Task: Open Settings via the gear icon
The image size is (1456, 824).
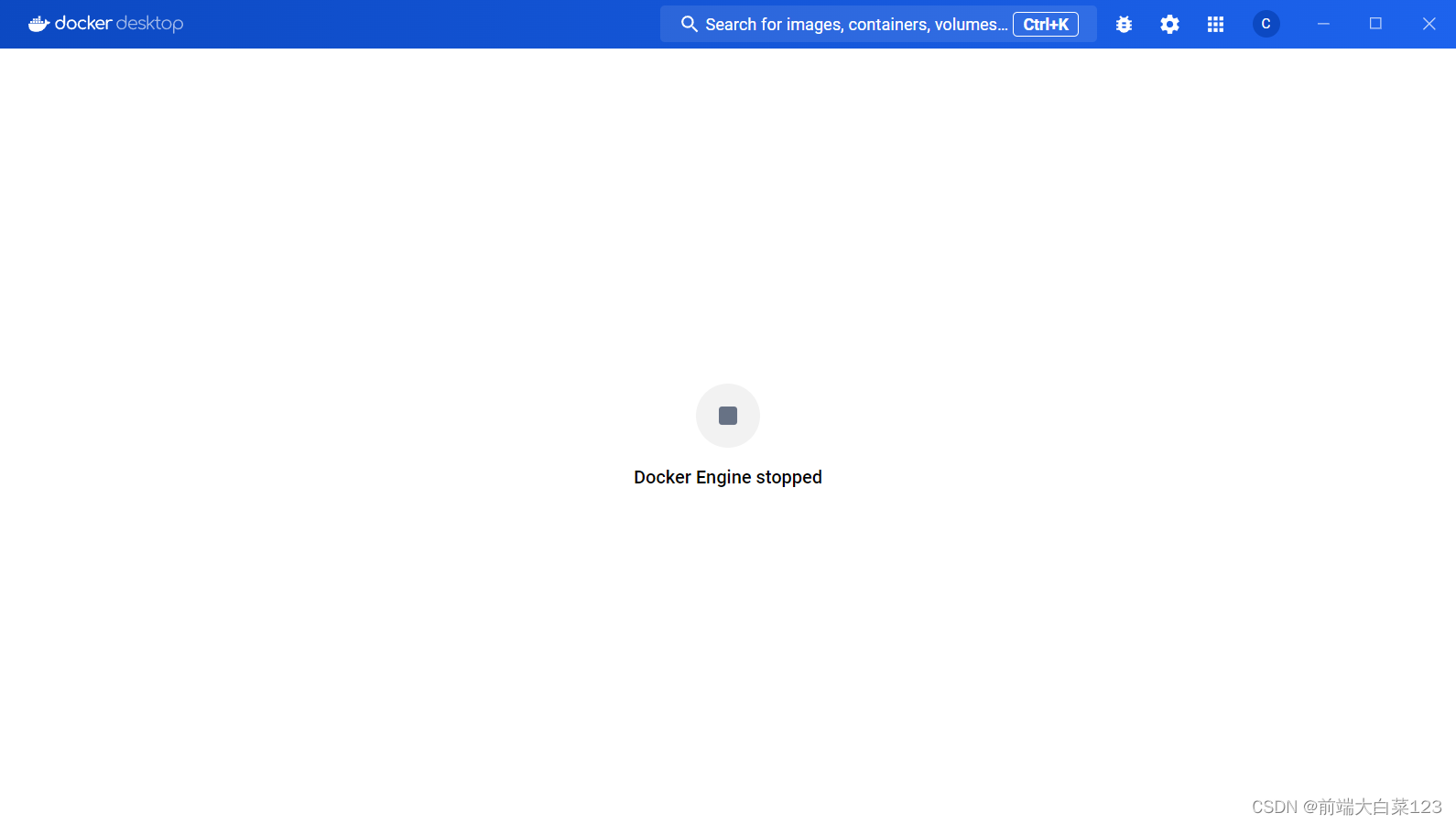Action: pos(1169,25)
